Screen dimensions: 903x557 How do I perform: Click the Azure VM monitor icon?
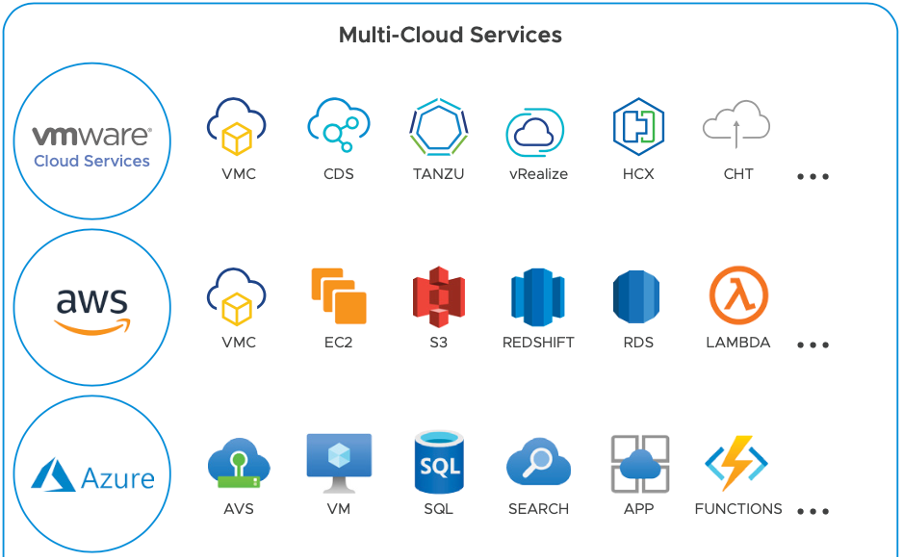[339, 464]
